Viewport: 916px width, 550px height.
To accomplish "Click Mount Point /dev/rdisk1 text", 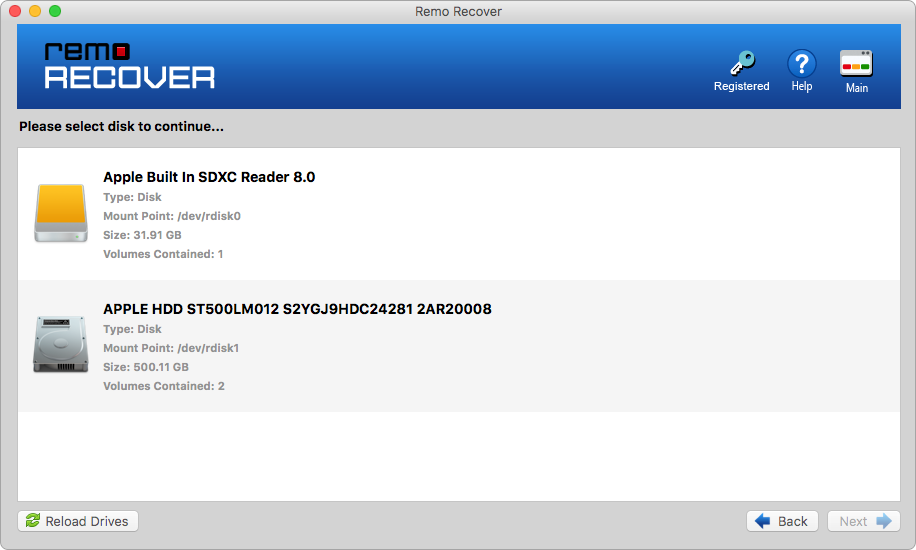I will click(x=171, y=348).
